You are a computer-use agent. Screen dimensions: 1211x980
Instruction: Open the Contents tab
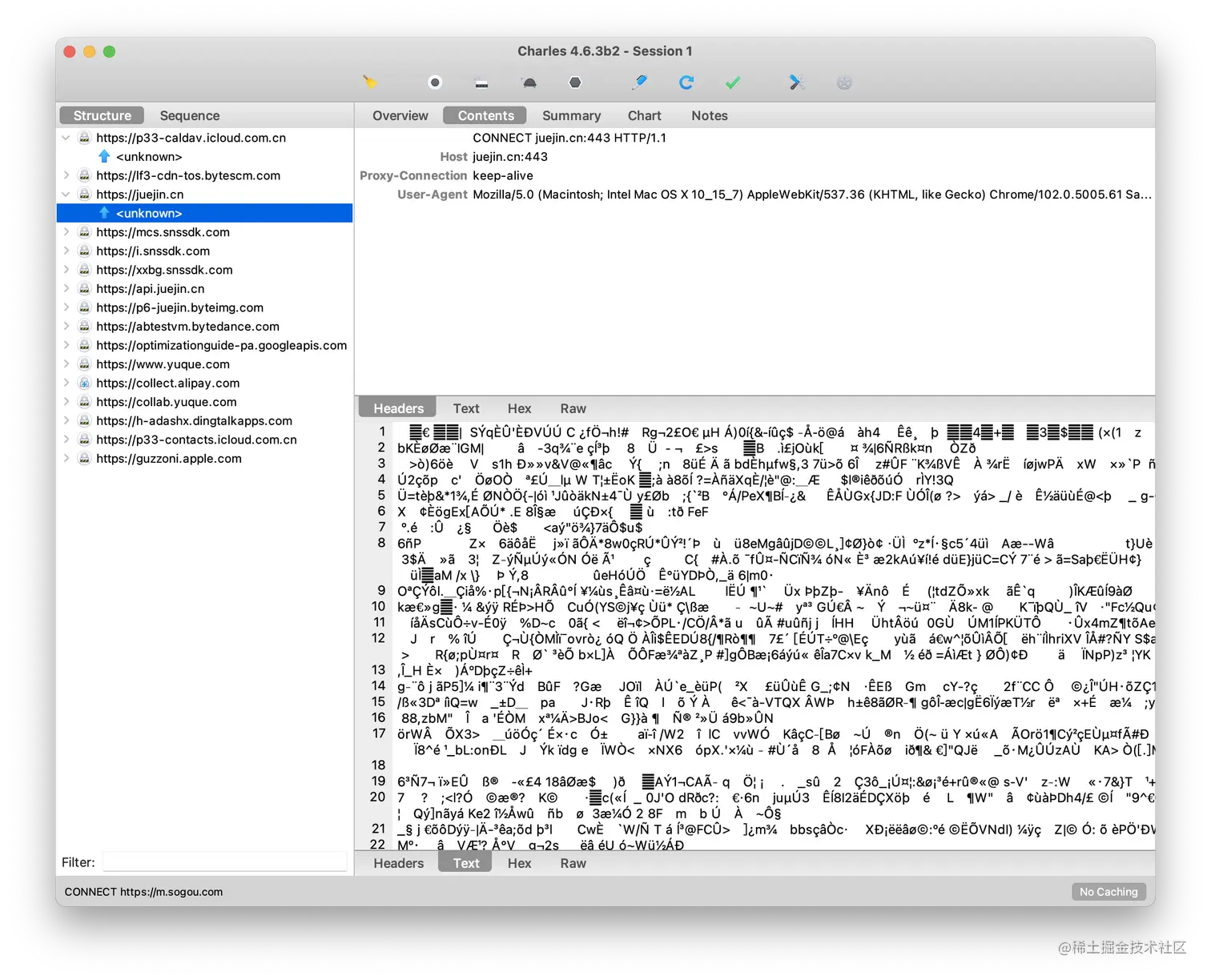[x=485, y=115]
